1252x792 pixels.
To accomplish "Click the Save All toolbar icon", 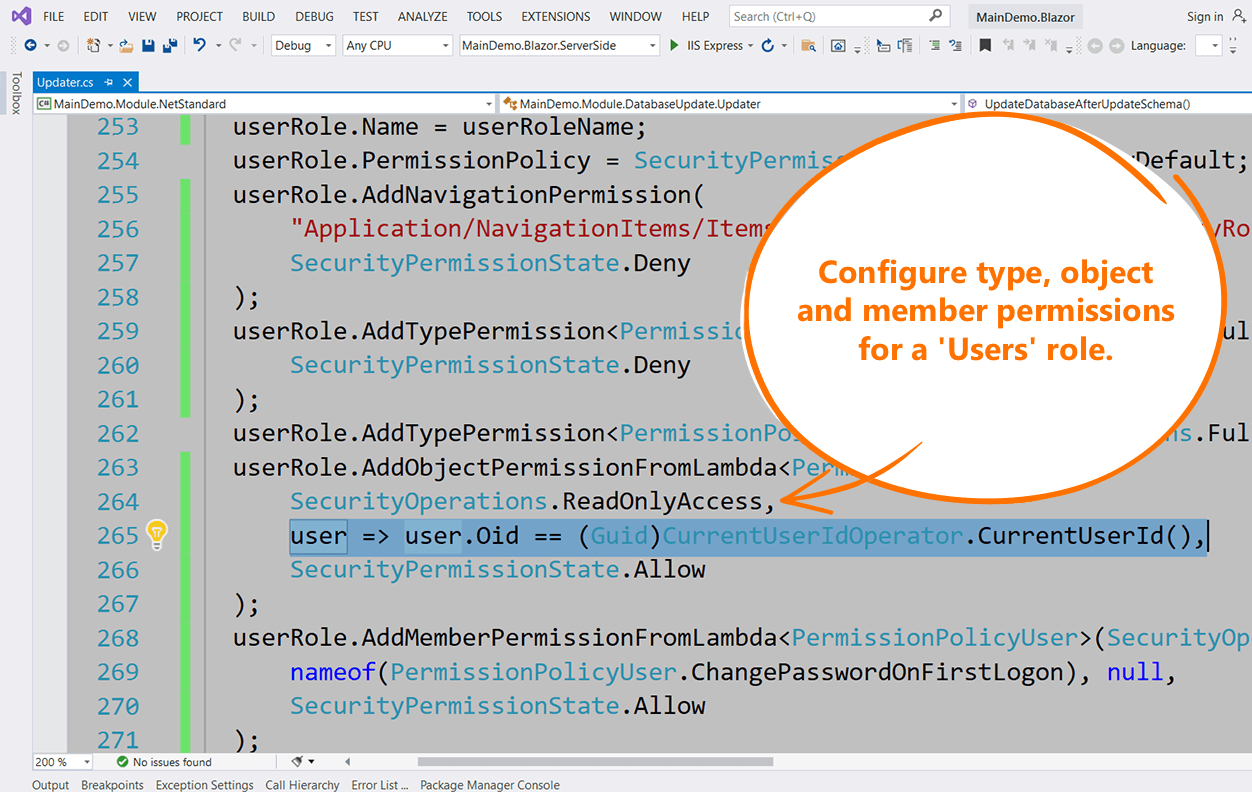I will click(x=169, y=46).
